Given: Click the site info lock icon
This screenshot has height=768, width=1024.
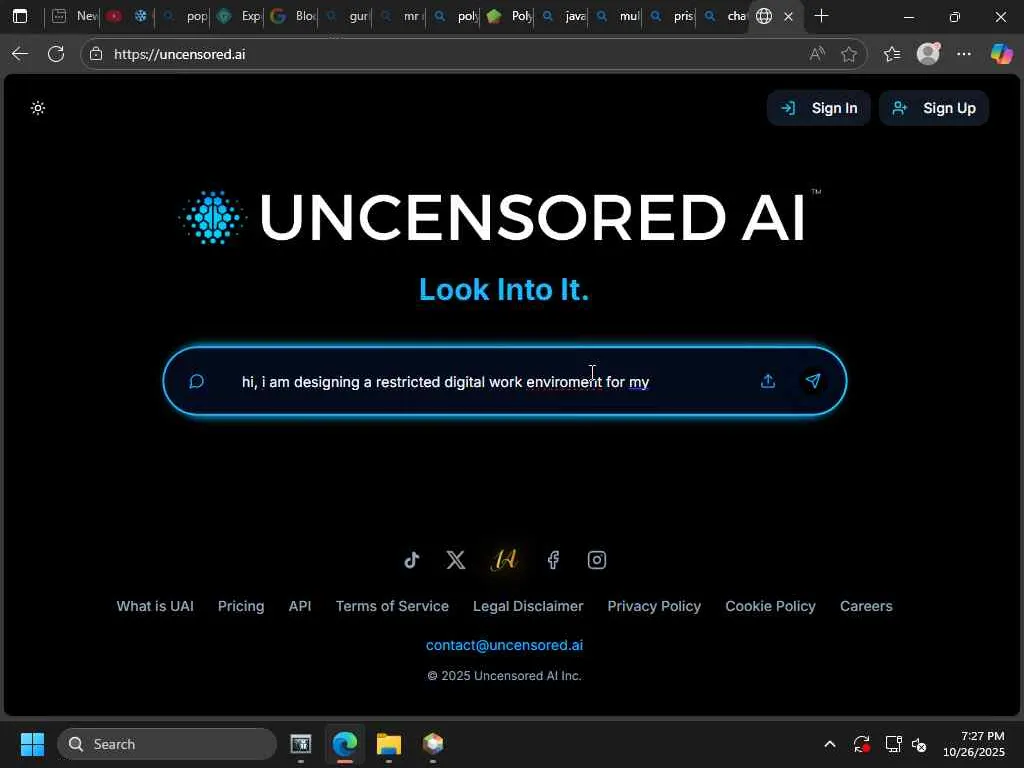Looking at the screenshot, I should 96,54.
